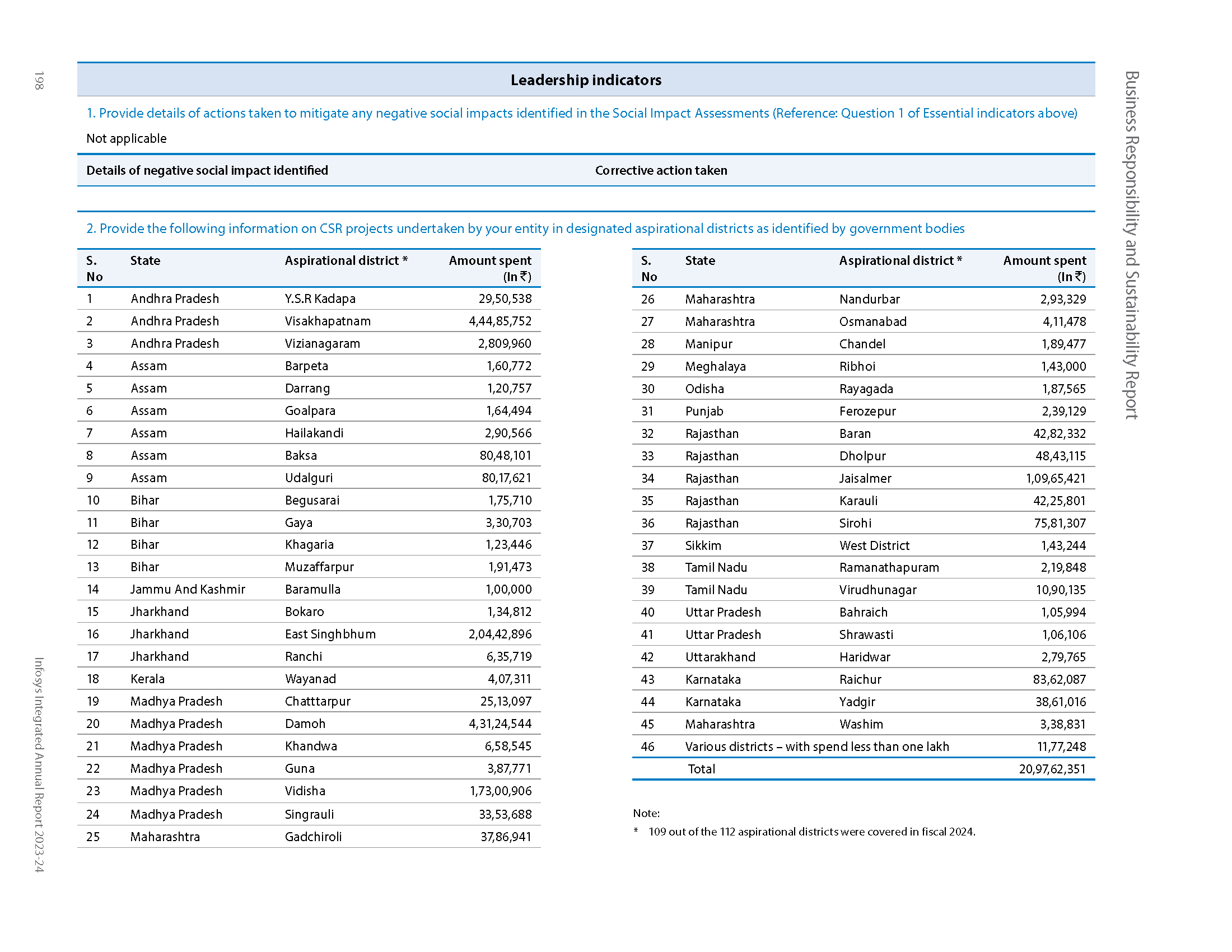The image size is (1232, 952).
Task: Click the footnote about 112 aspirational districts
Action: click(x=811, y=832)
